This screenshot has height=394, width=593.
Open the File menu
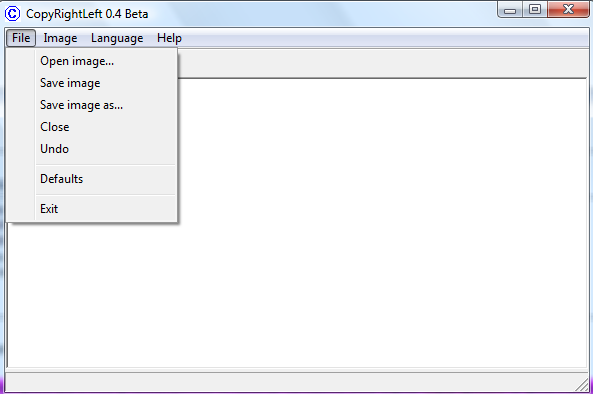(21, 38)
